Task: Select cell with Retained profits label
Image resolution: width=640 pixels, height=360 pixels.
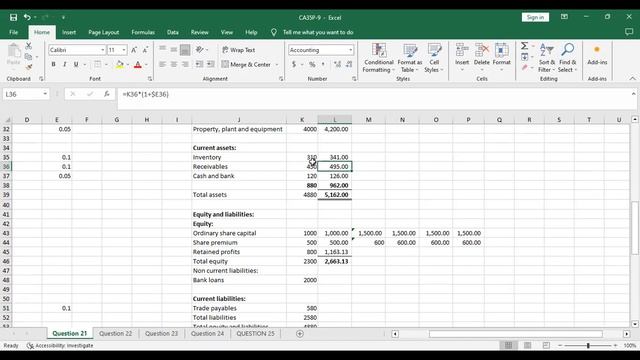Action: point(239,252)
